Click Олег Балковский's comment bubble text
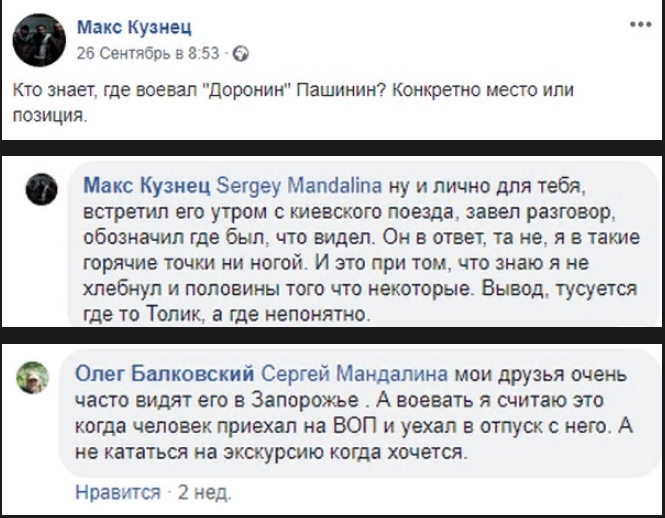The height and width of the screenshot is (518, 665). [x=354, y=412]
